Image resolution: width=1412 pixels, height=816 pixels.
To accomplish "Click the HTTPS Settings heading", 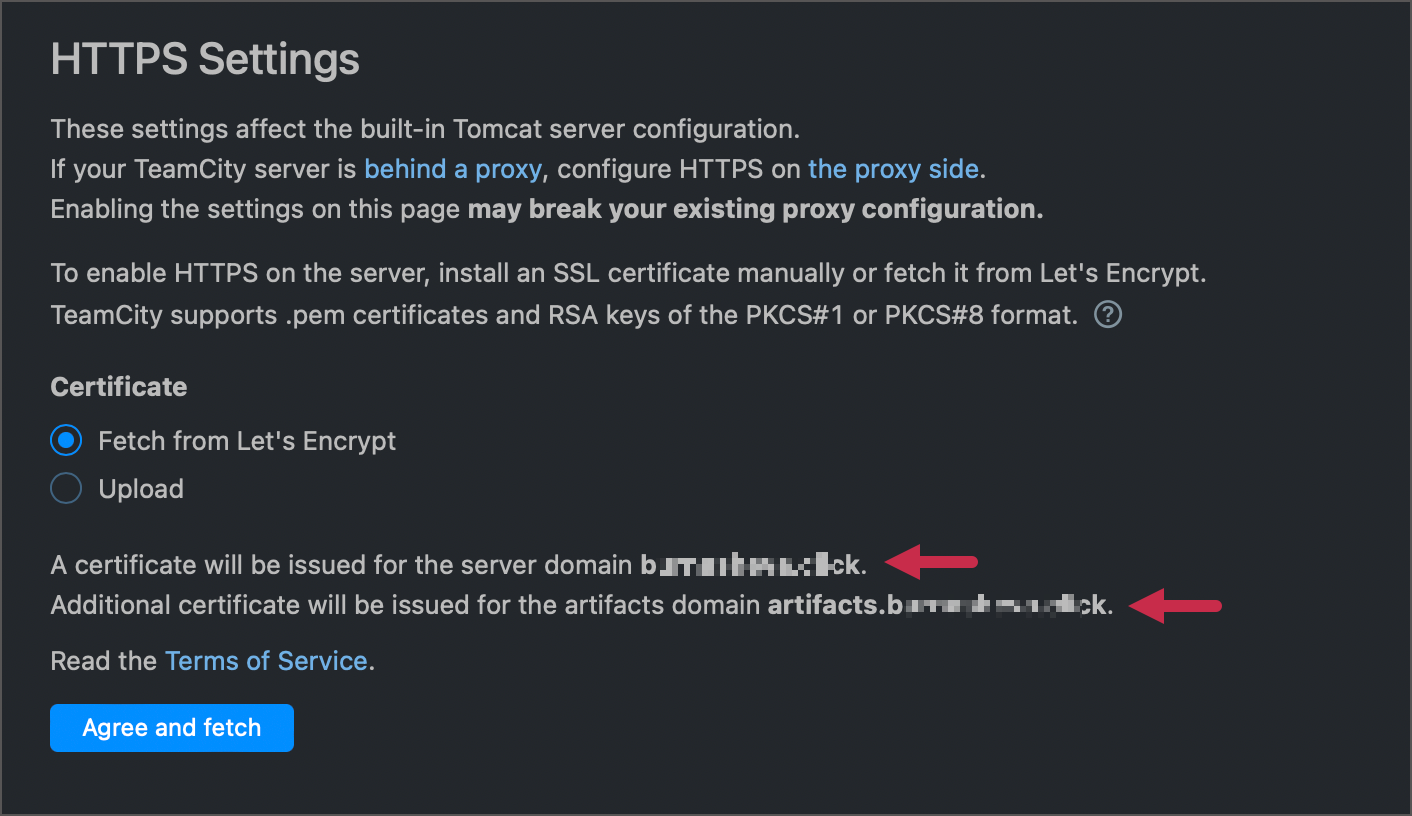I will pyautogui.click(x=205, y=59).
